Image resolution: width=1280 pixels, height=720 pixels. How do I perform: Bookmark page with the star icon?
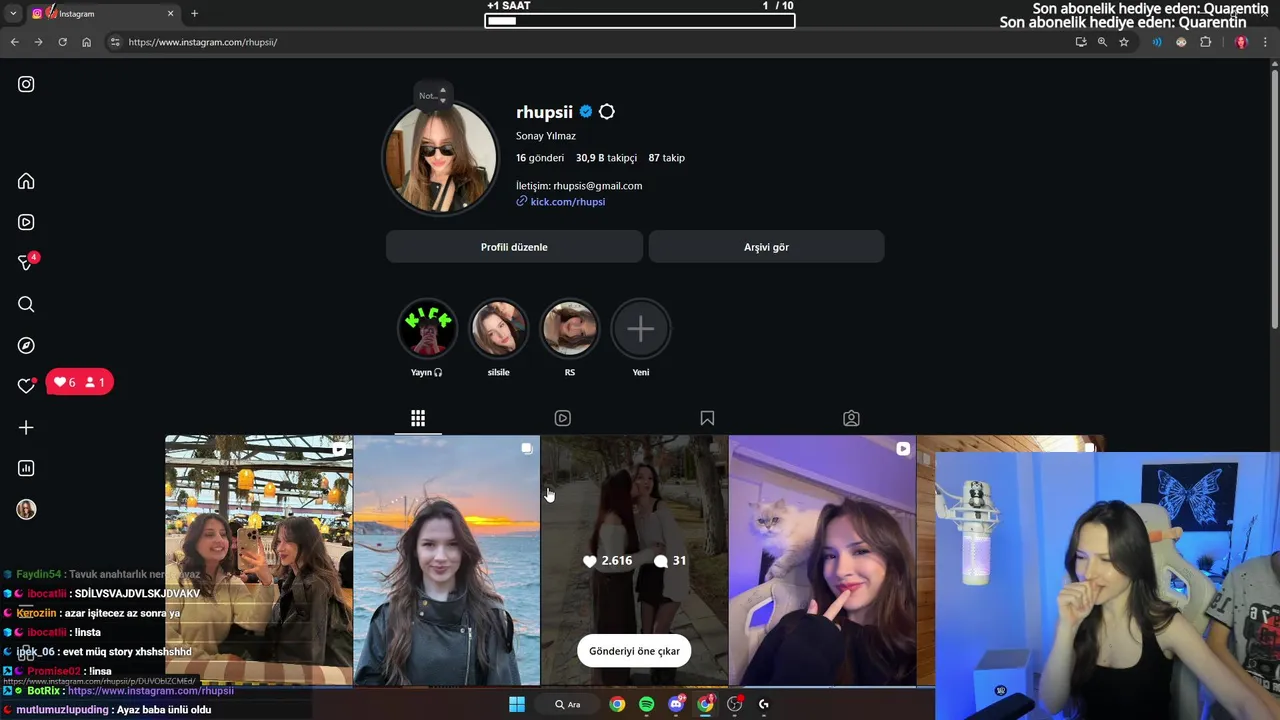click(x=1124, y=42)
